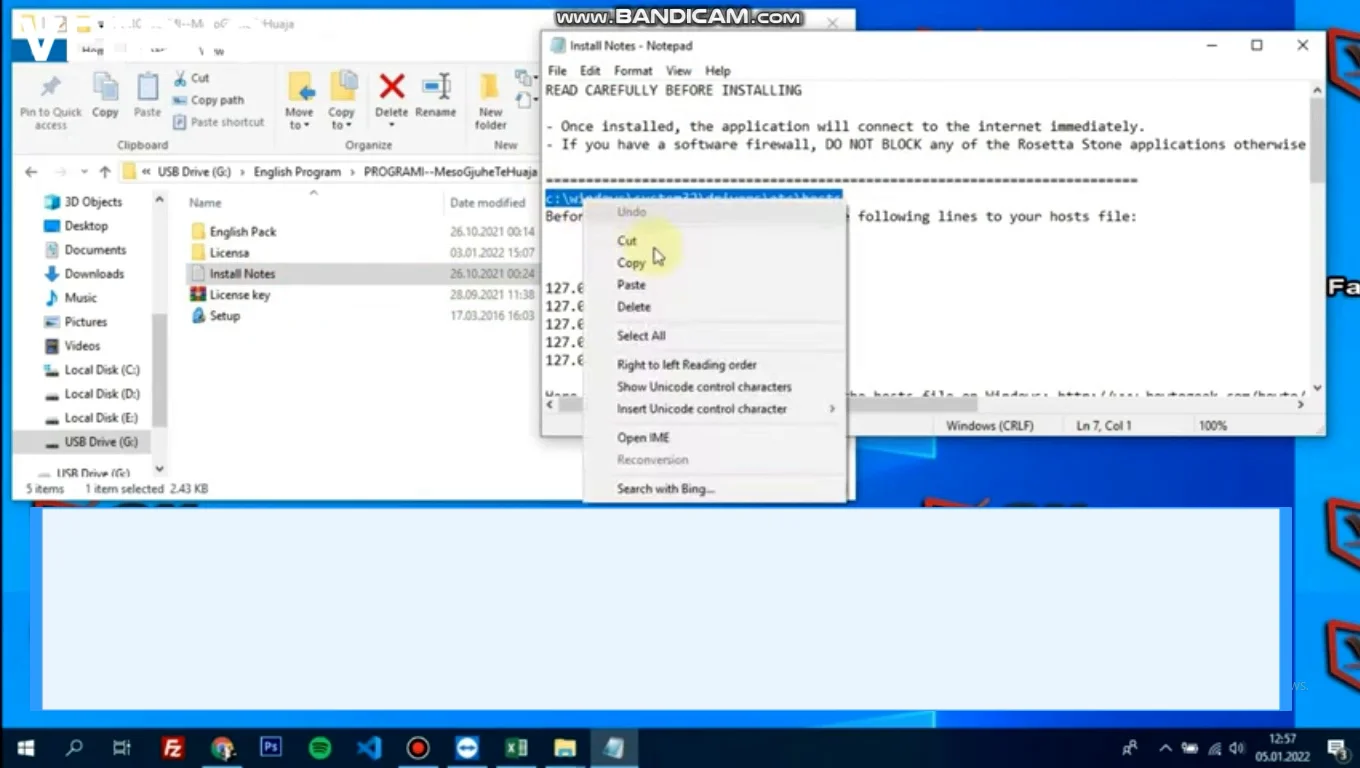
Task: Open Visual Studio Code from taskbar
Action: pos(369,748)
